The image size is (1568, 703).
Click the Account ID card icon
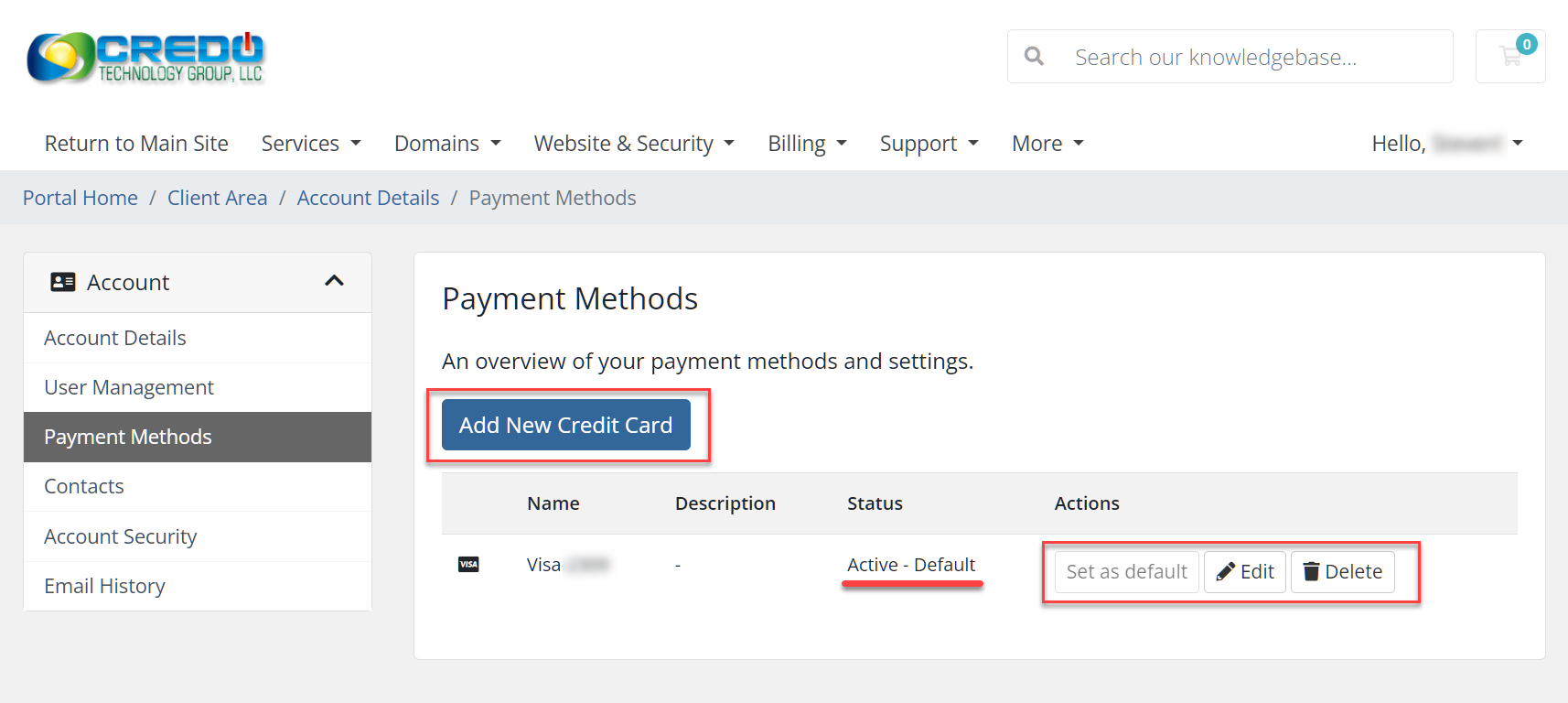pyautogui.click(x=63, y=282)
